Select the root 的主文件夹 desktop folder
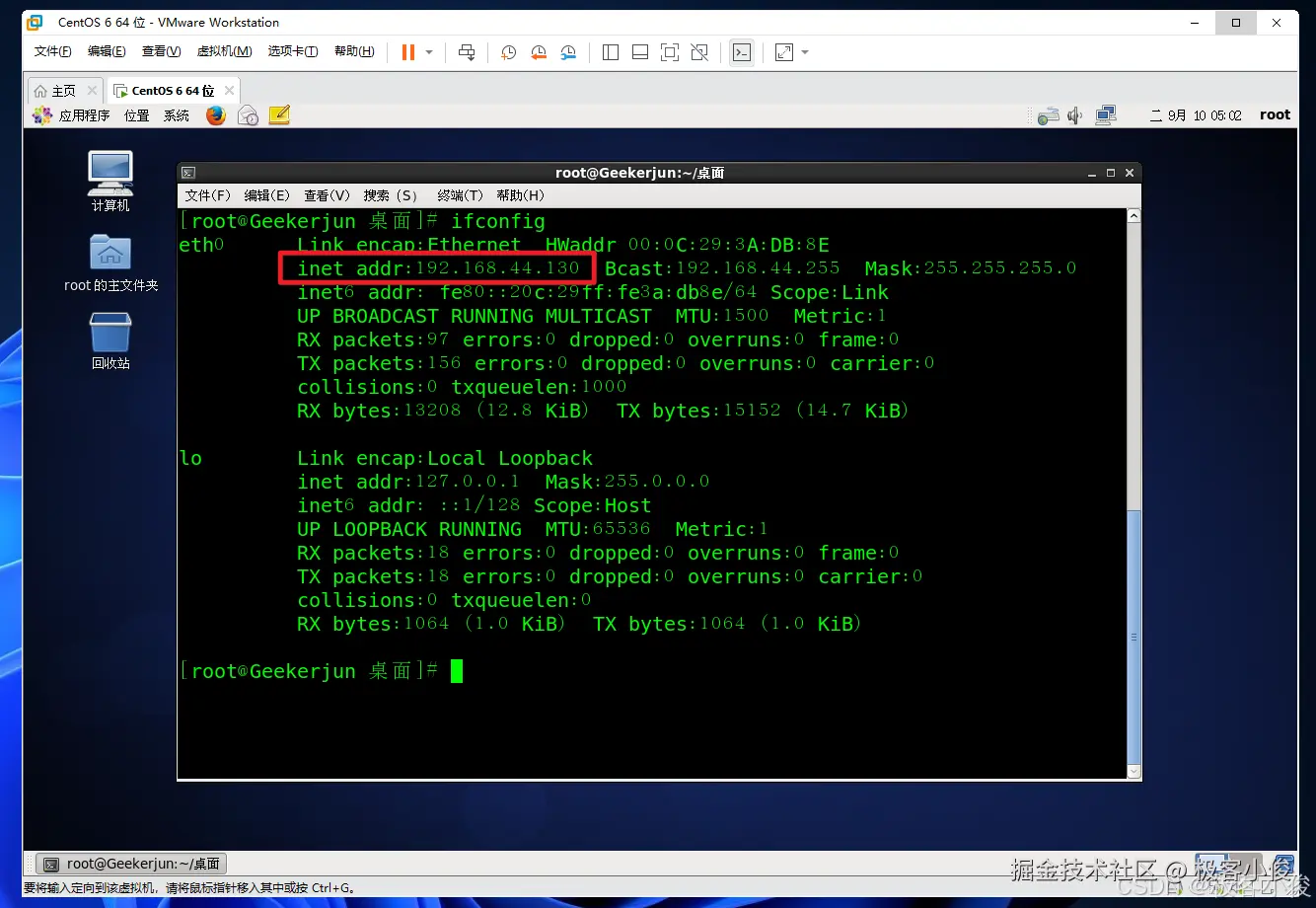Viewport: 1316px width, 908px height. [110, 263]
